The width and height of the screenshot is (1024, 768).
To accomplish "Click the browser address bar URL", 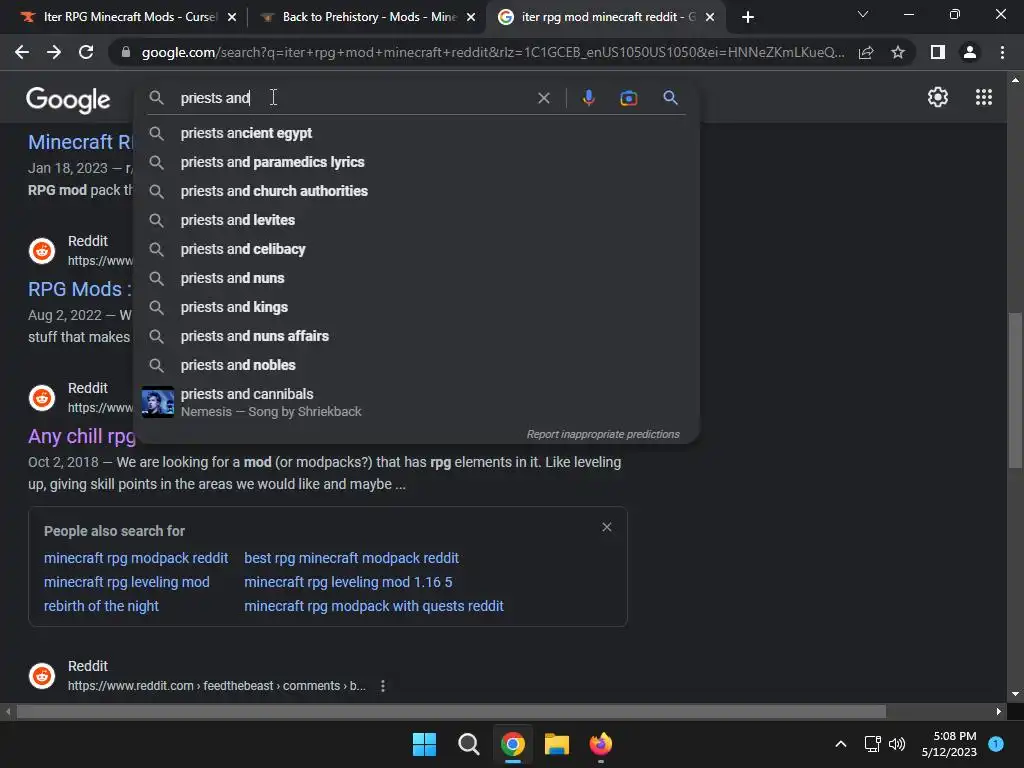I will (x=493, y=52).
